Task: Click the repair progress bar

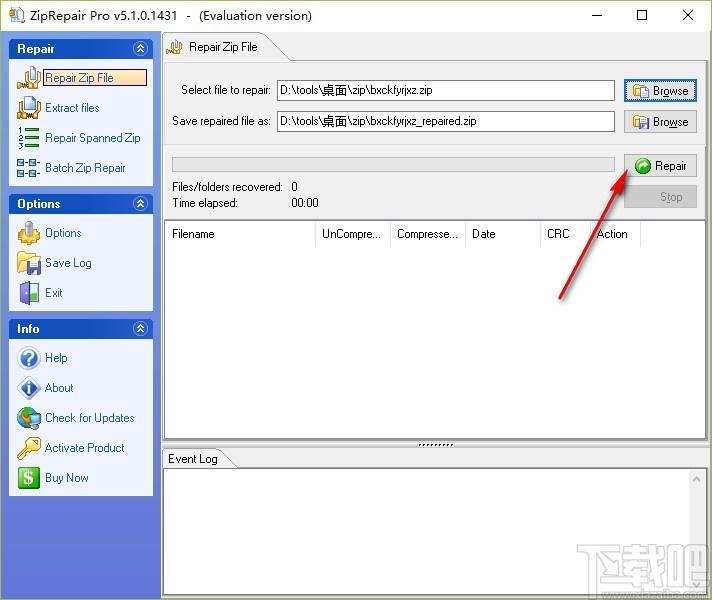Action: 393,164
